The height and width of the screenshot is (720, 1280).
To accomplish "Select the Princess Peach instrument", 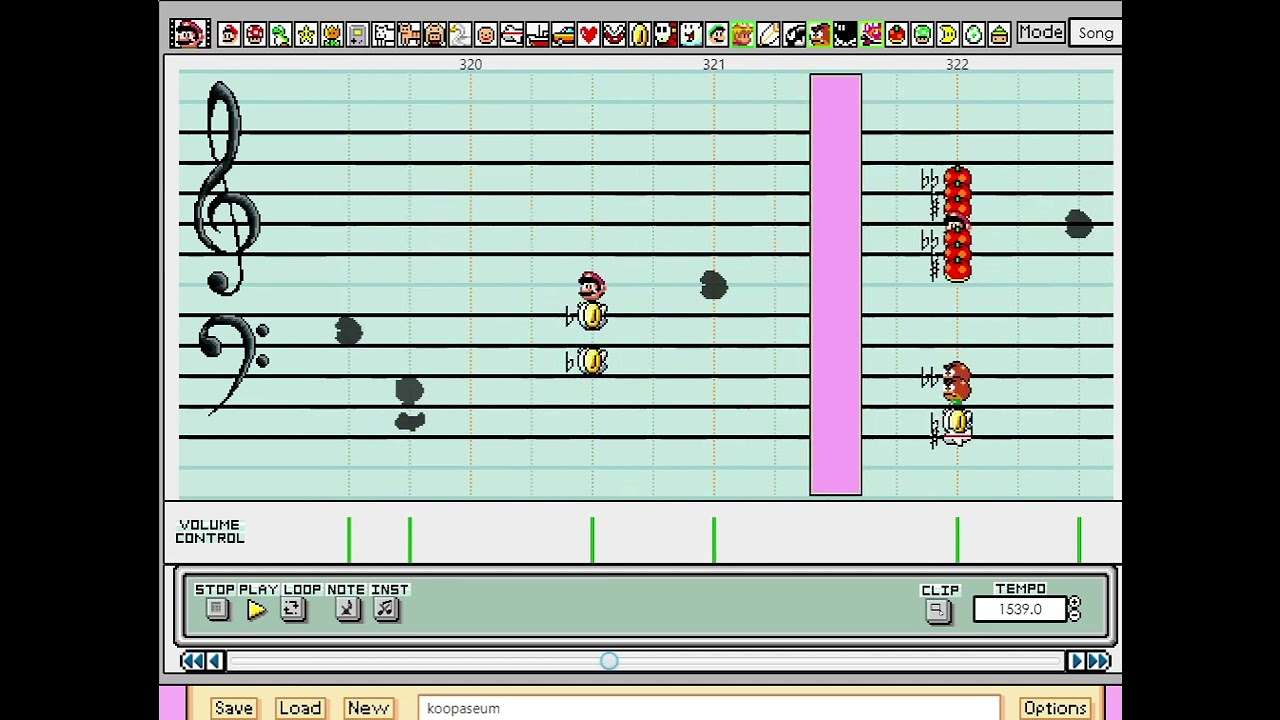I will point(741,35).
